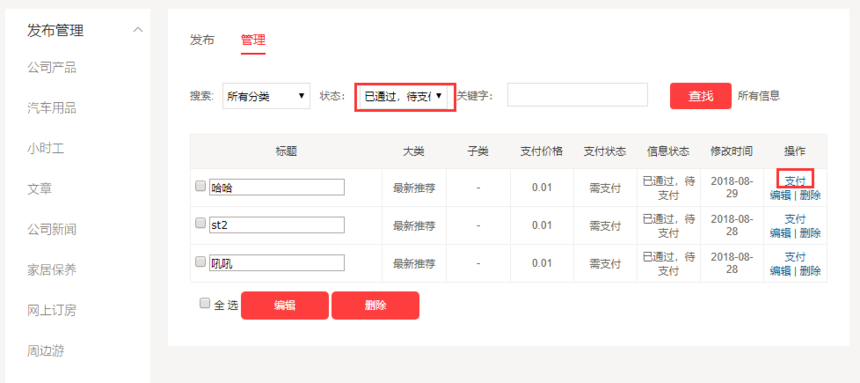The height and width of the screenshot is (383, 860).
Task: Open 周边游 in sidebar
Action: 46,351
